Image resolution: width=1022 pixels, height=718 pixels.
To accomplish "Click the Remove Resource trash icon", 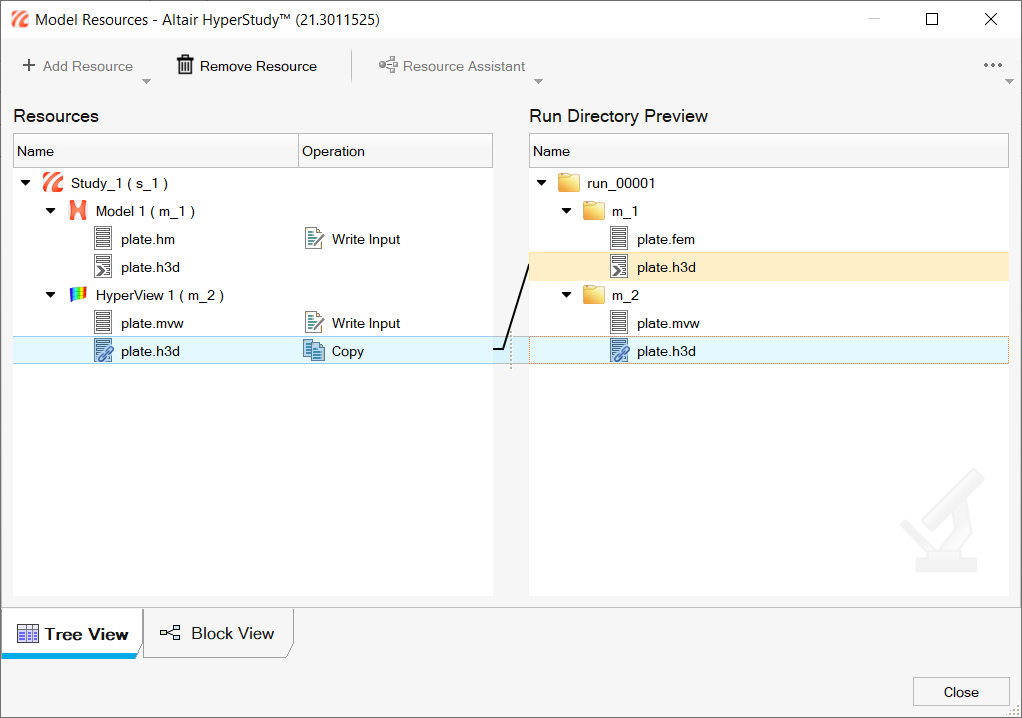I will coord(185,66).
